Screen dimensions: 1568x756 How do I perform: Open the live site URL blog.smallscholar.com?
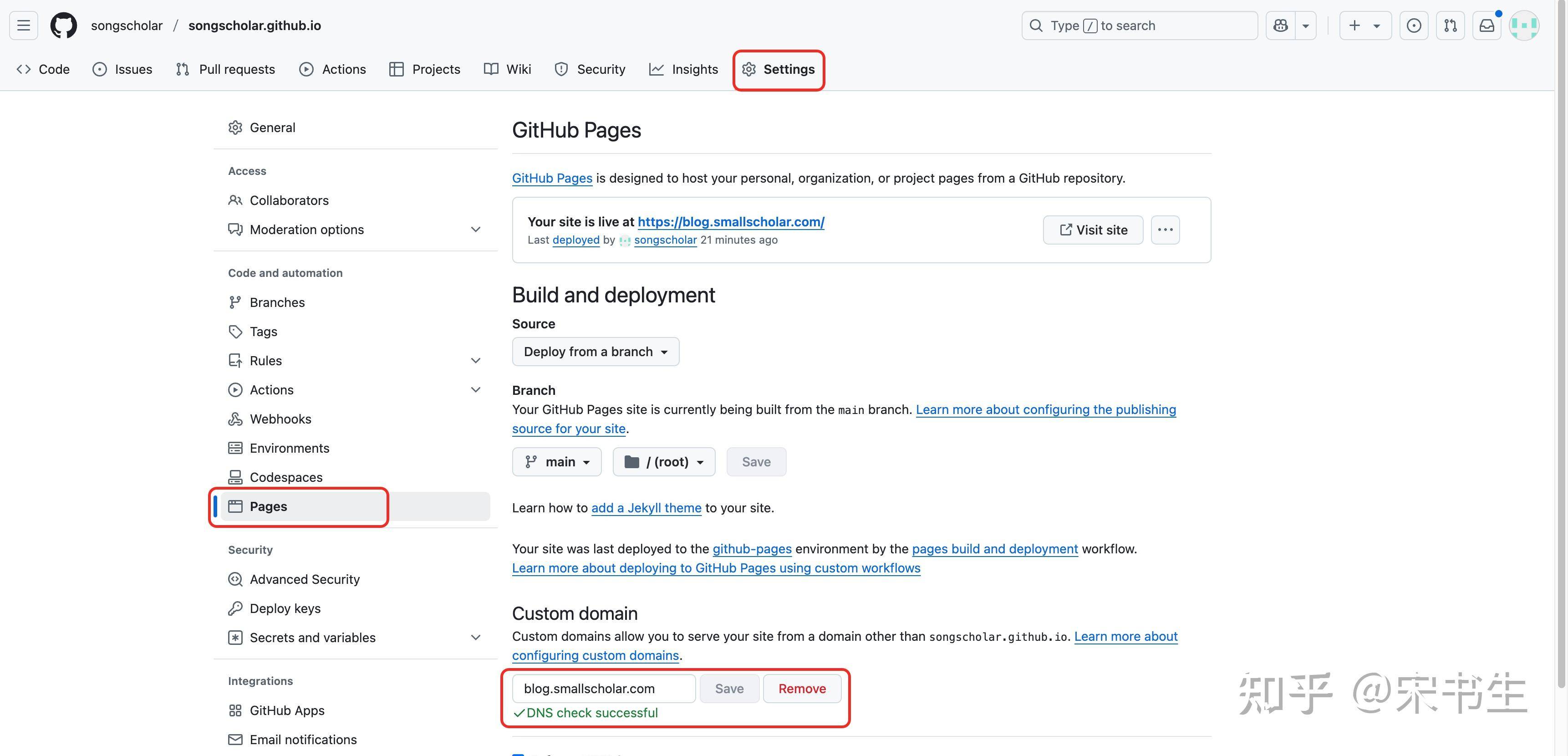pos(731,222)
